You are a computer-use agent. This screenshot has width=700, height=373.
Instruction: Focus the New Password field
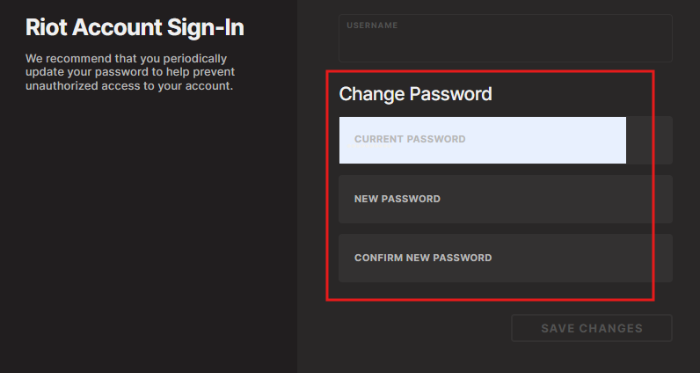505,199
